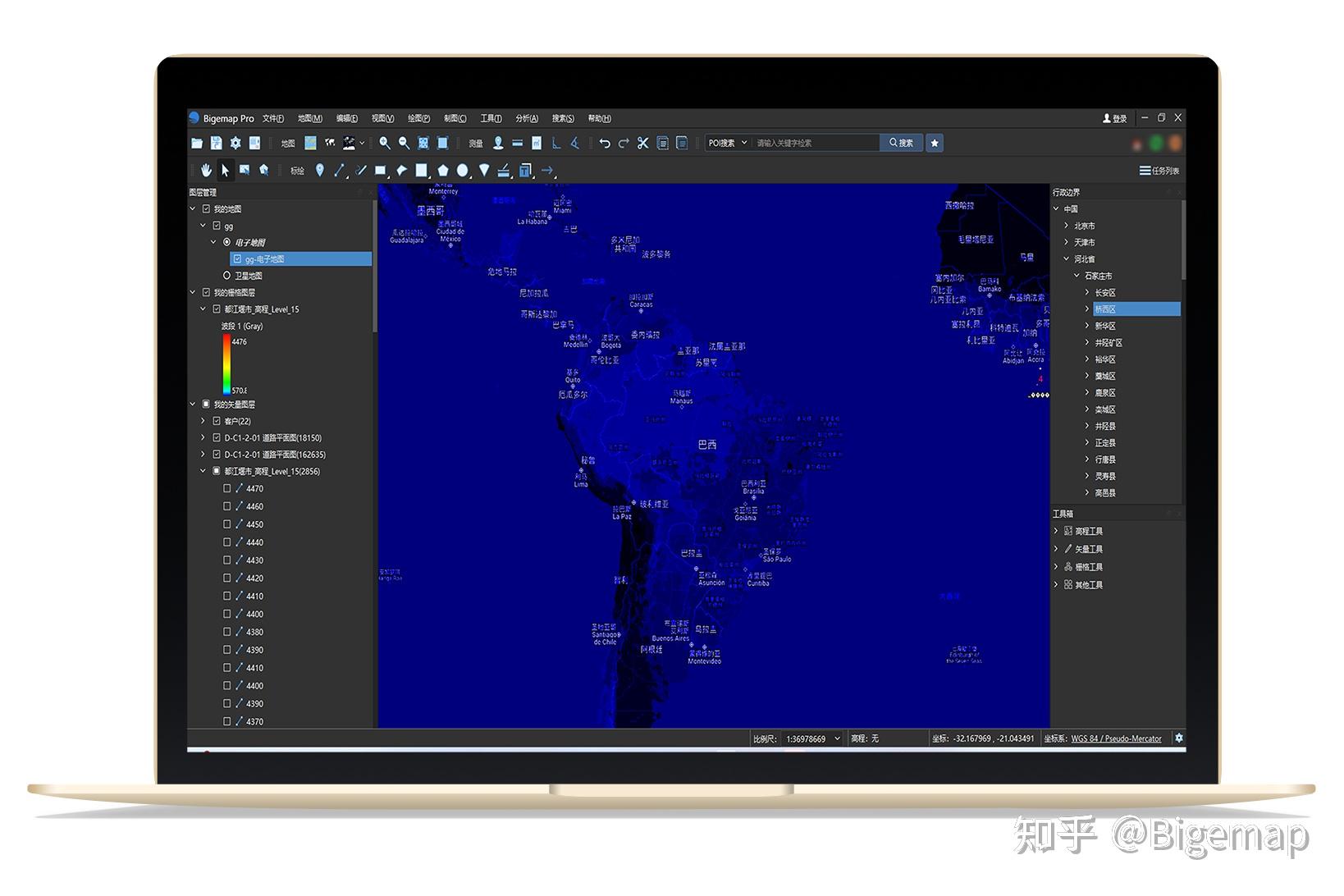
Task: Click the point marker drawing tool
Action: pyautogui.click(x=320, y=171)
